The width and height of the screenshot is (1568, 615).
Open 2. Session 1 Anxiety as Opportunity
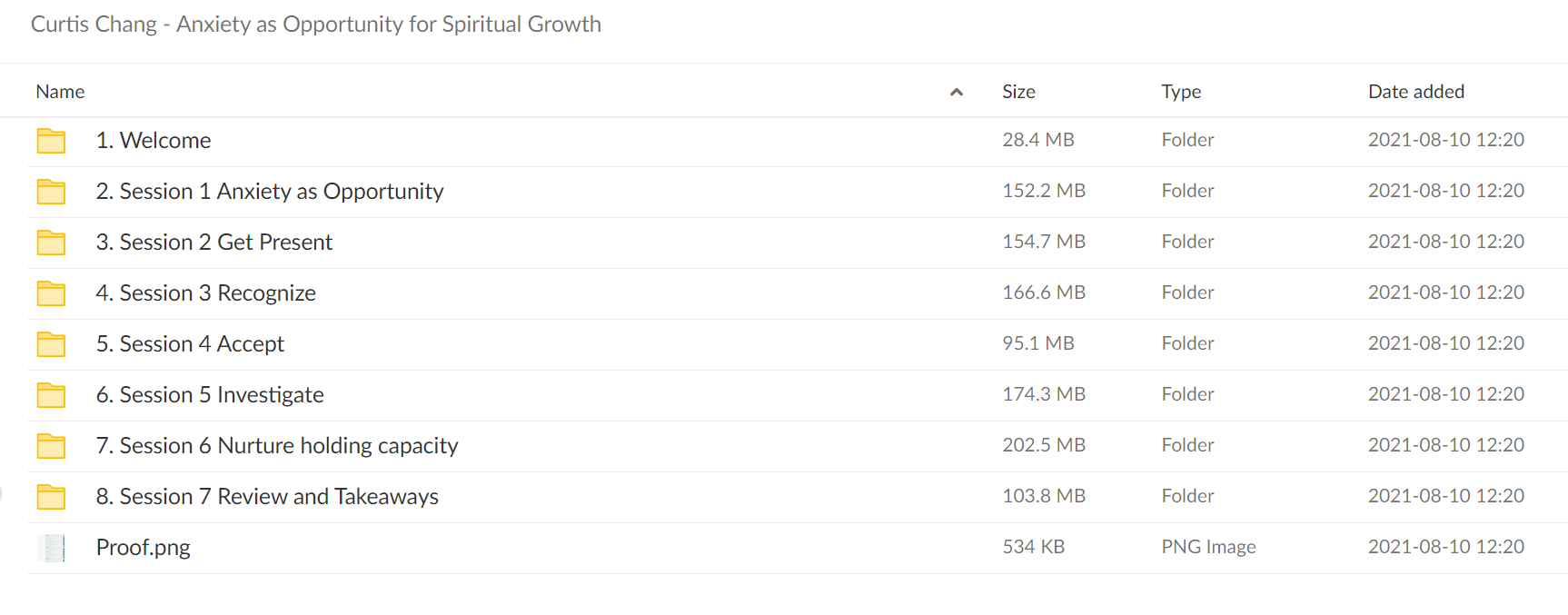(270, 192)
